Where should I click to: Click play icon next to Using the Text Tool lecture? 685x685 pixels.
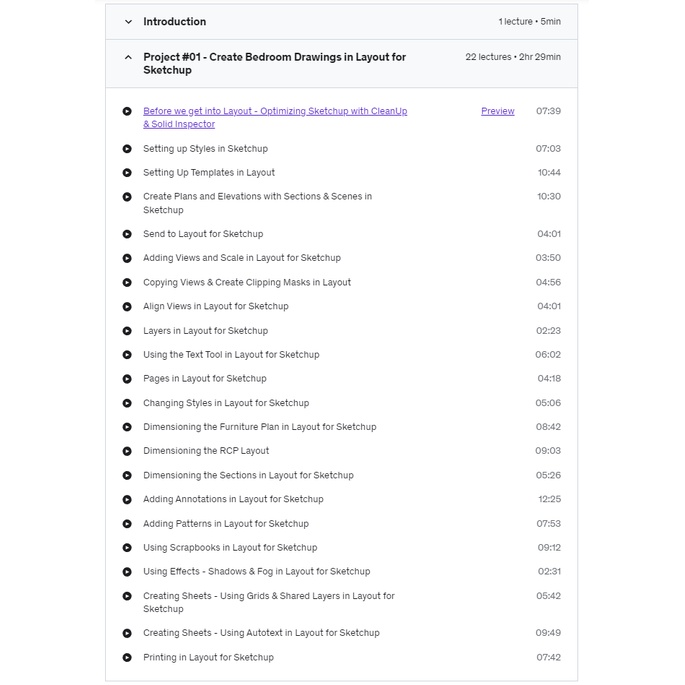(x=127, y=355)
